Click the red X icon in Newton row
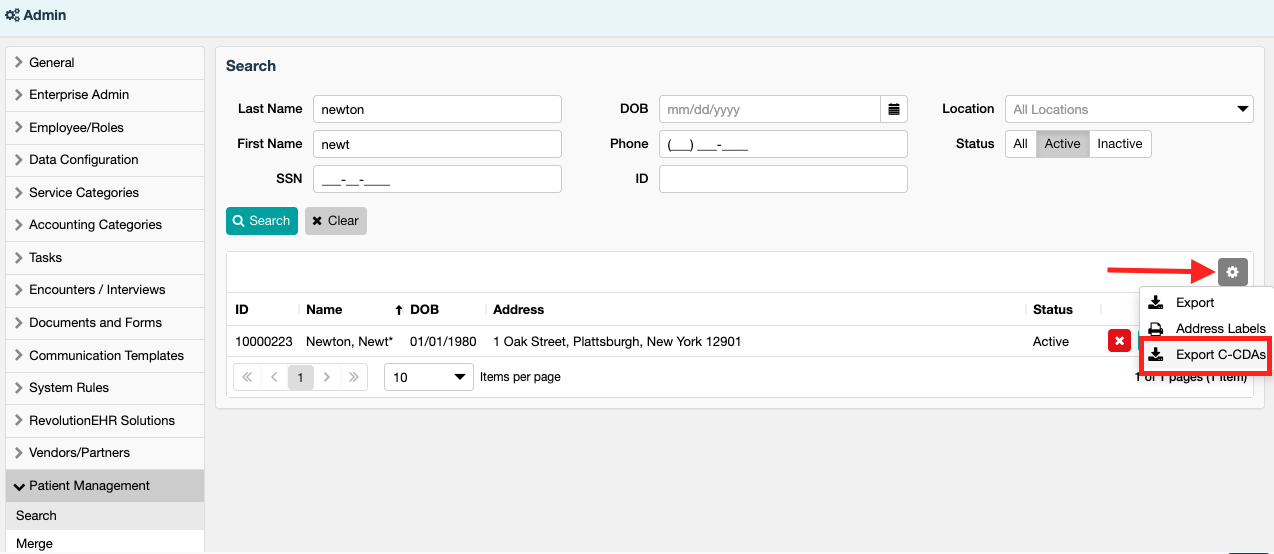 (x=1119, y=341)
